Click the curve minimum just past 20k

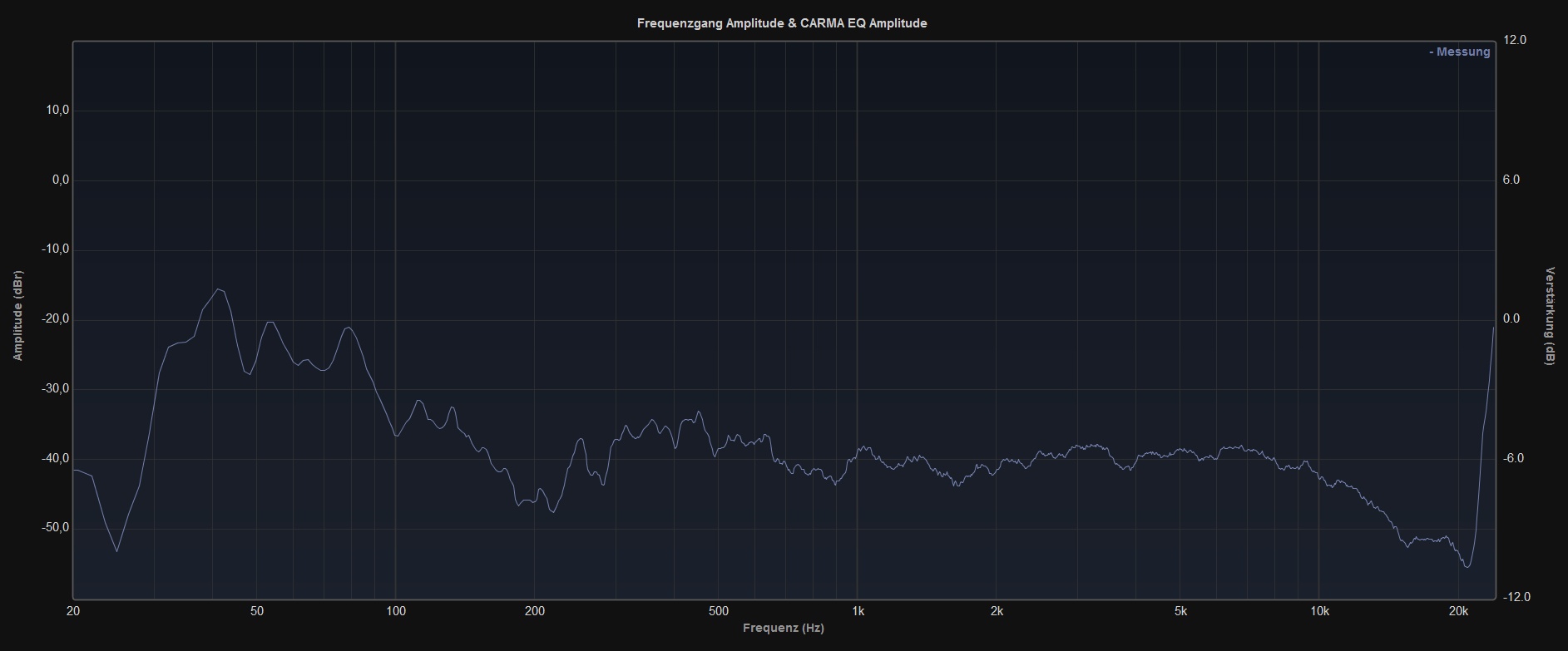click(1467, 567)
